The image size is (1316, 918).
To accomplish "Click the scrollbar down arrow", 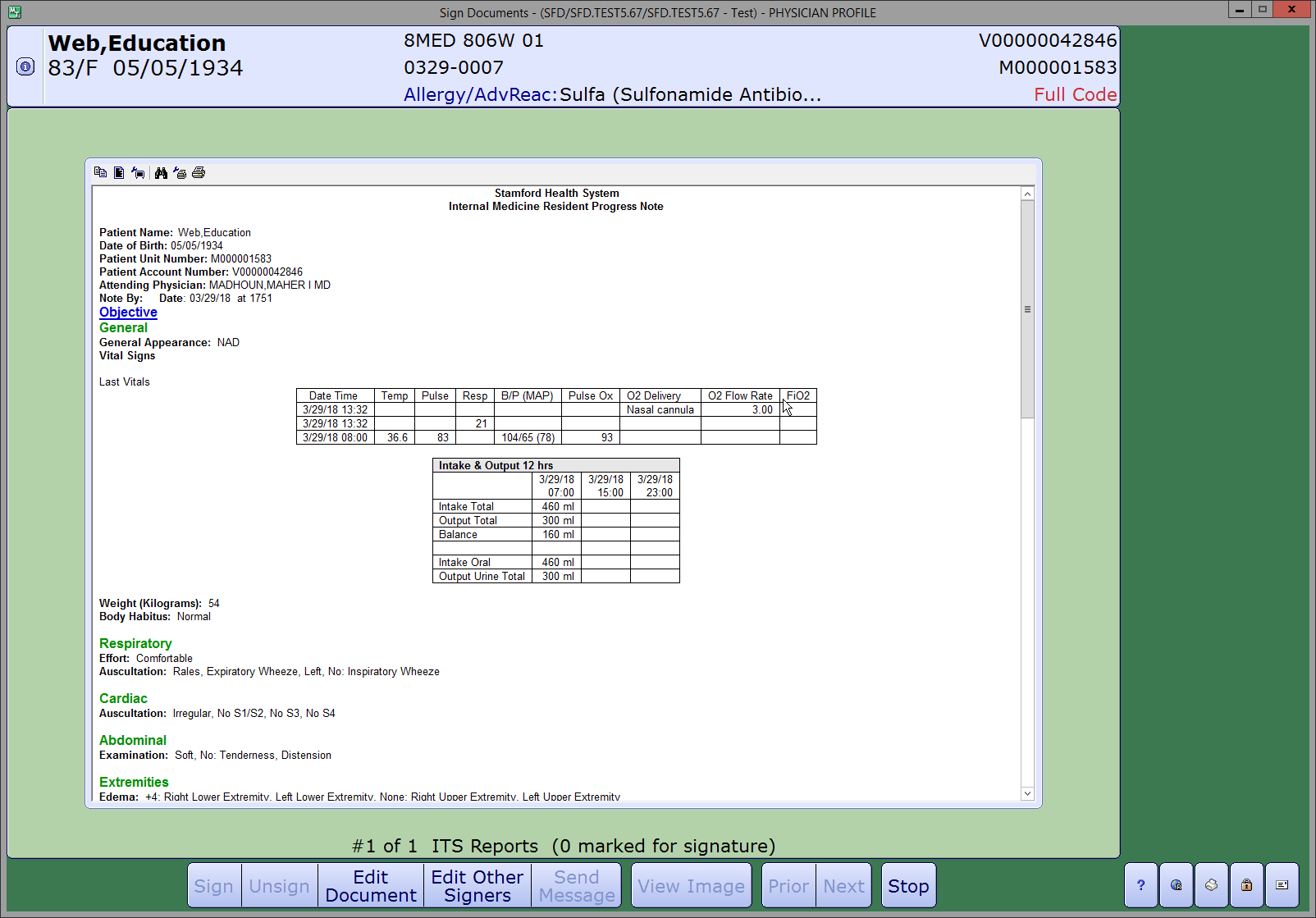I will point(1027,794).
